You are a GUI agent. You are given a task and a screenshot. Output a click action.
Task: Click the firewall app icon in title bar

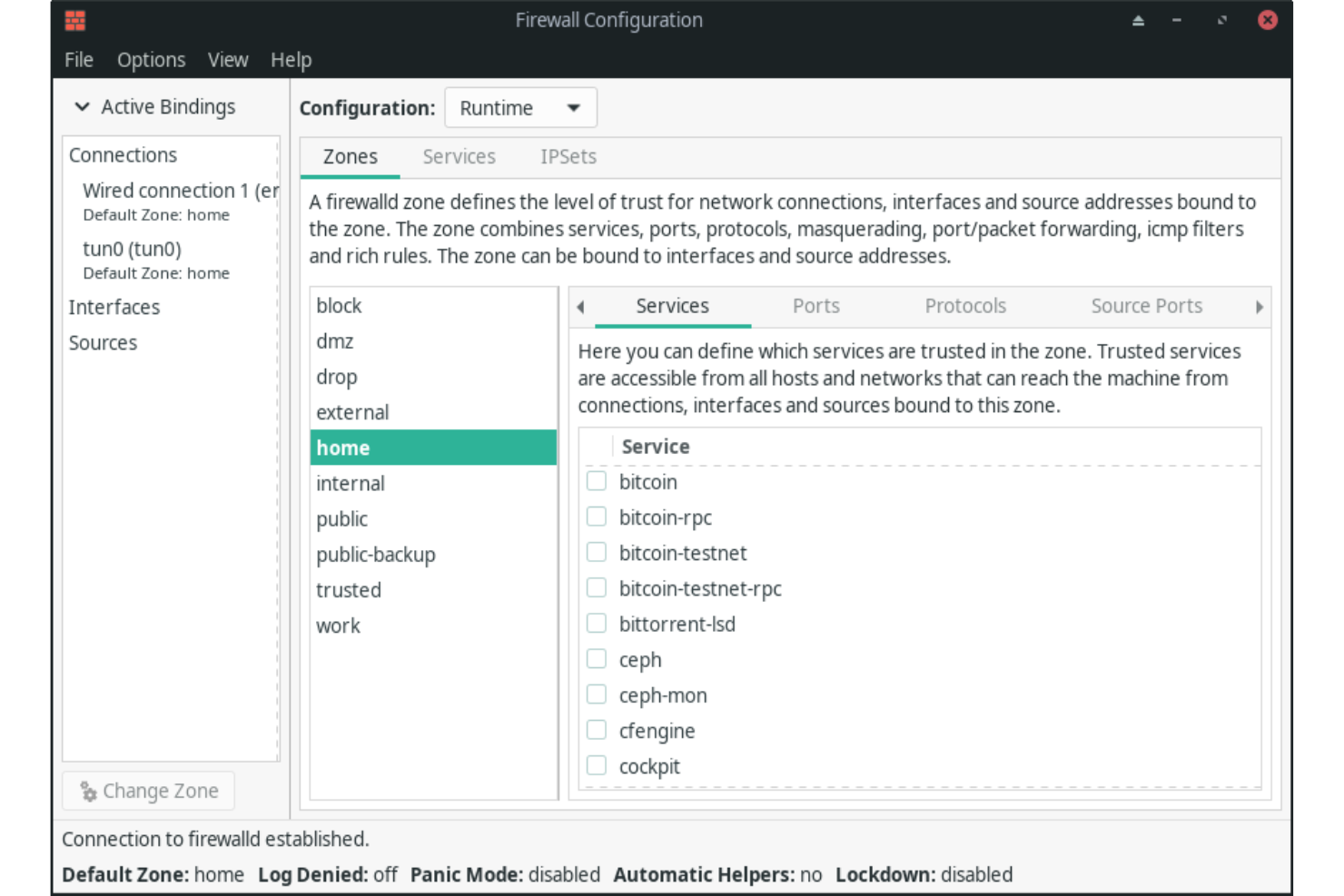(75, 20)
